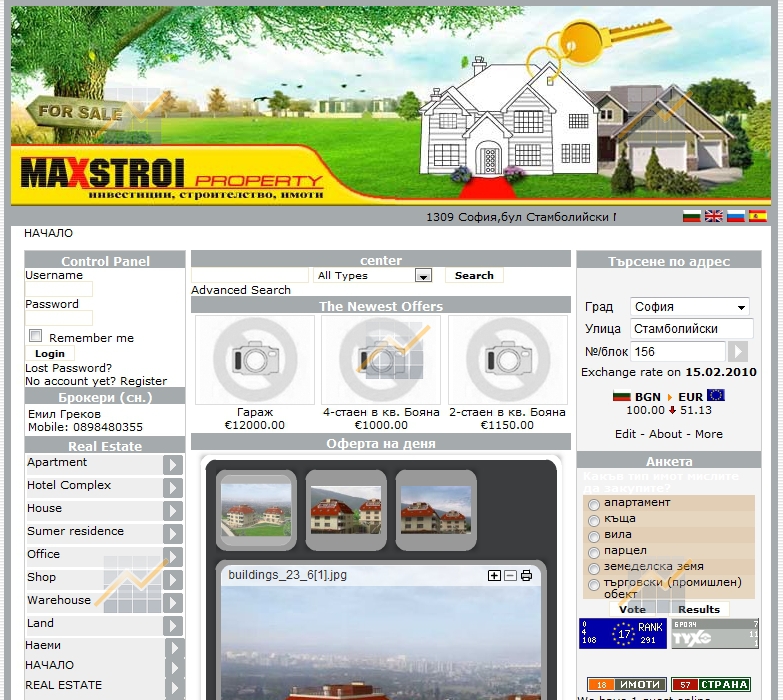The height and width of the screenshot is (700, 783).
Task: Click arrow beside Наеми menu item
Action: pos(175,648)
